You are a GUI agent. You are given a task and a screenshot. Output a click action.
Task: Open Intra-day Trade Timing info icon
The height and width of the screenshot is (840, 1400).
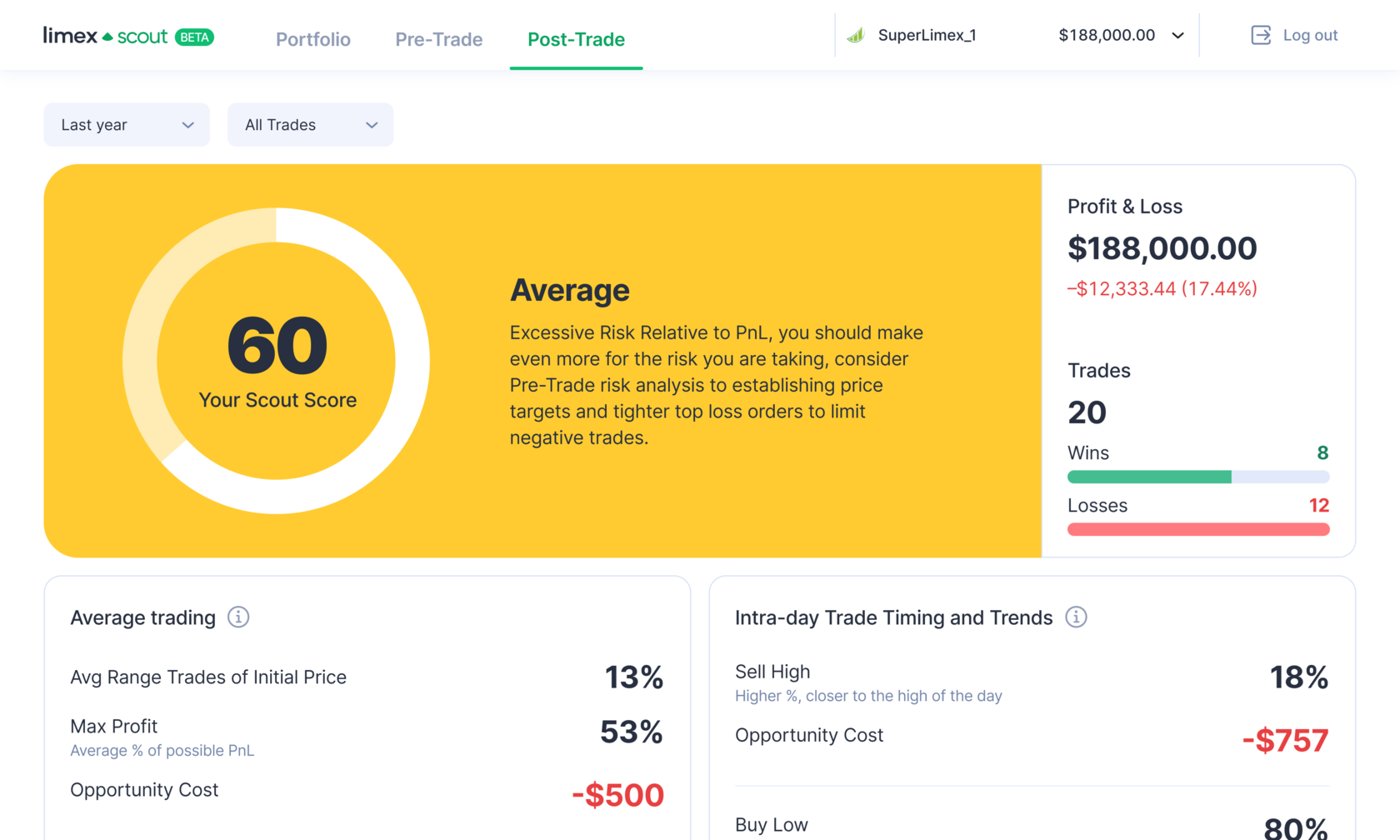tap(1076, 617)
